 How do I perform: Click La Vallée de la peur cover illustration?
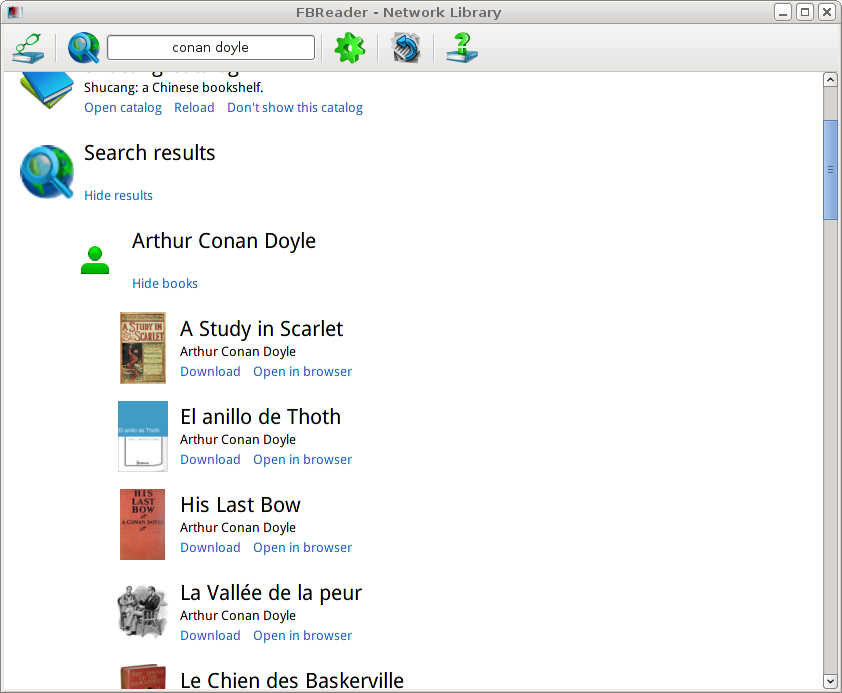[143, 611]
